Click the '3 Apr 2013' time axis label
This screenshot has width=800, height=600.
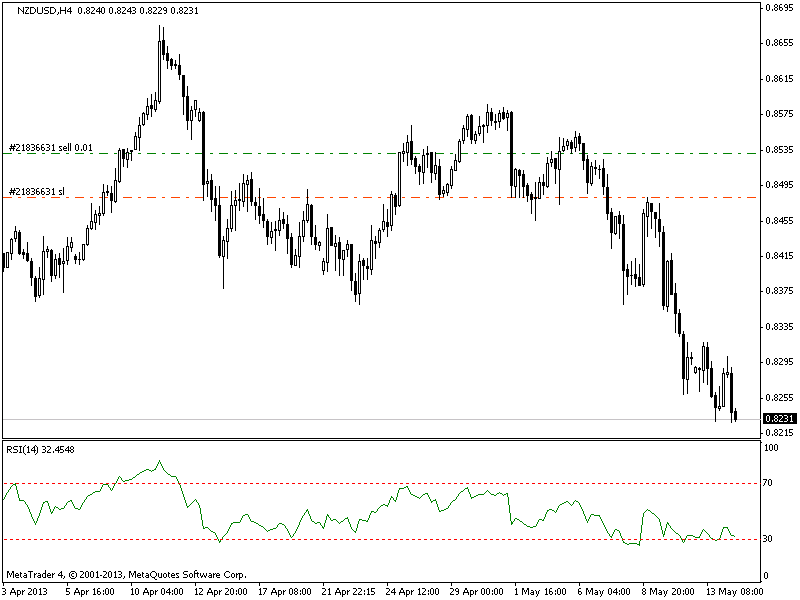pyautogui.click(x=26, y=592)
